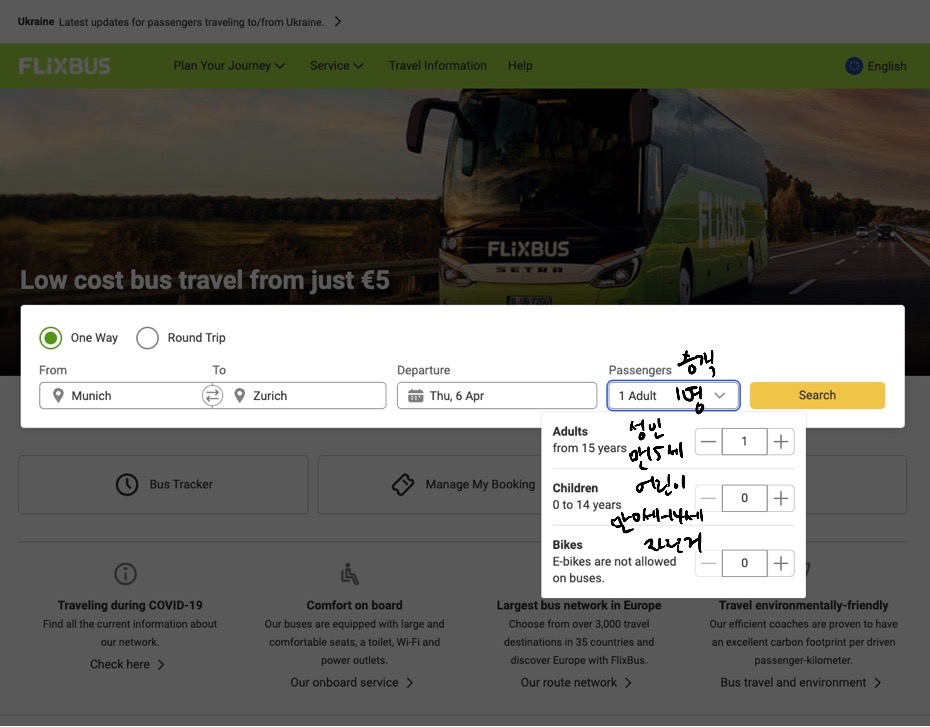Screen dimensions: 930x727
Task: Expand the Service dropdown menu
Action: pyautogui.click(x=336, y=66)
